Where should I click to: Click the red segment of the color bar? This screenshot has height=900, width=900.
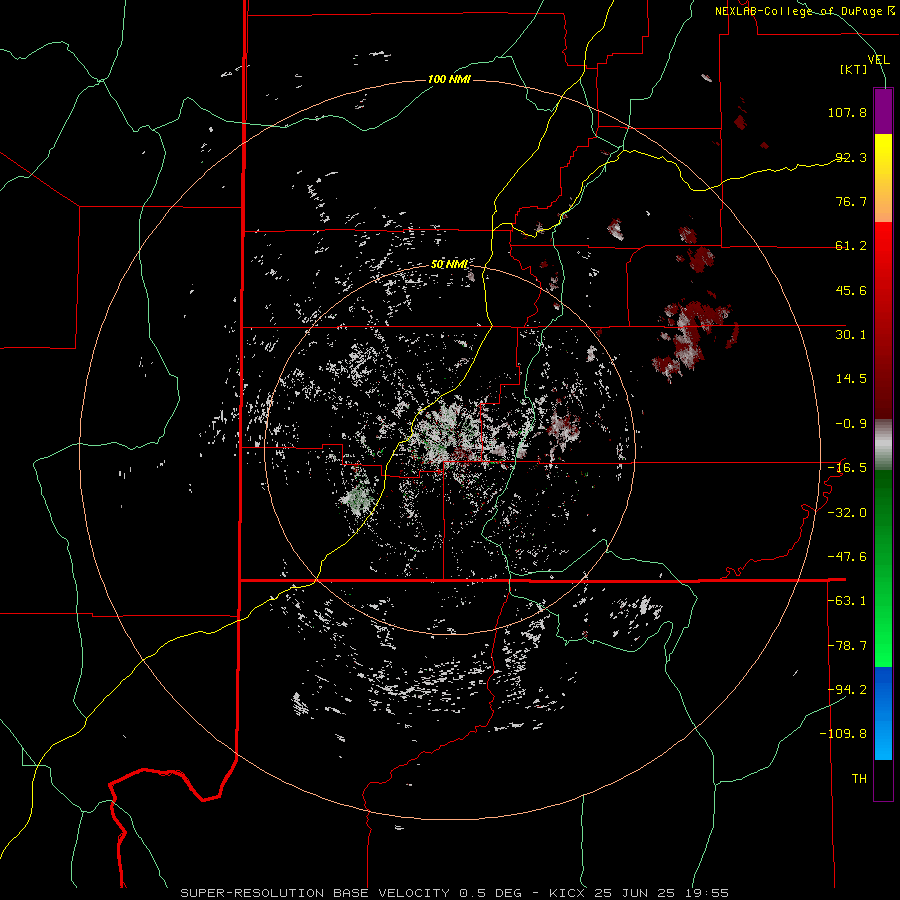(x=883, y=320)
